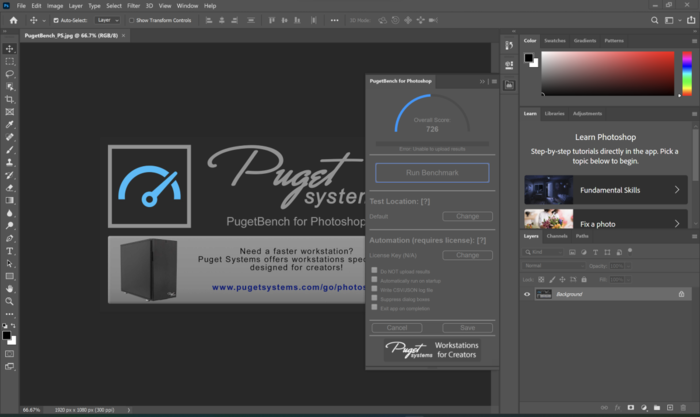Click Change next to Test Location Default
The image size is (700, 417).
(x=467, y=216)
